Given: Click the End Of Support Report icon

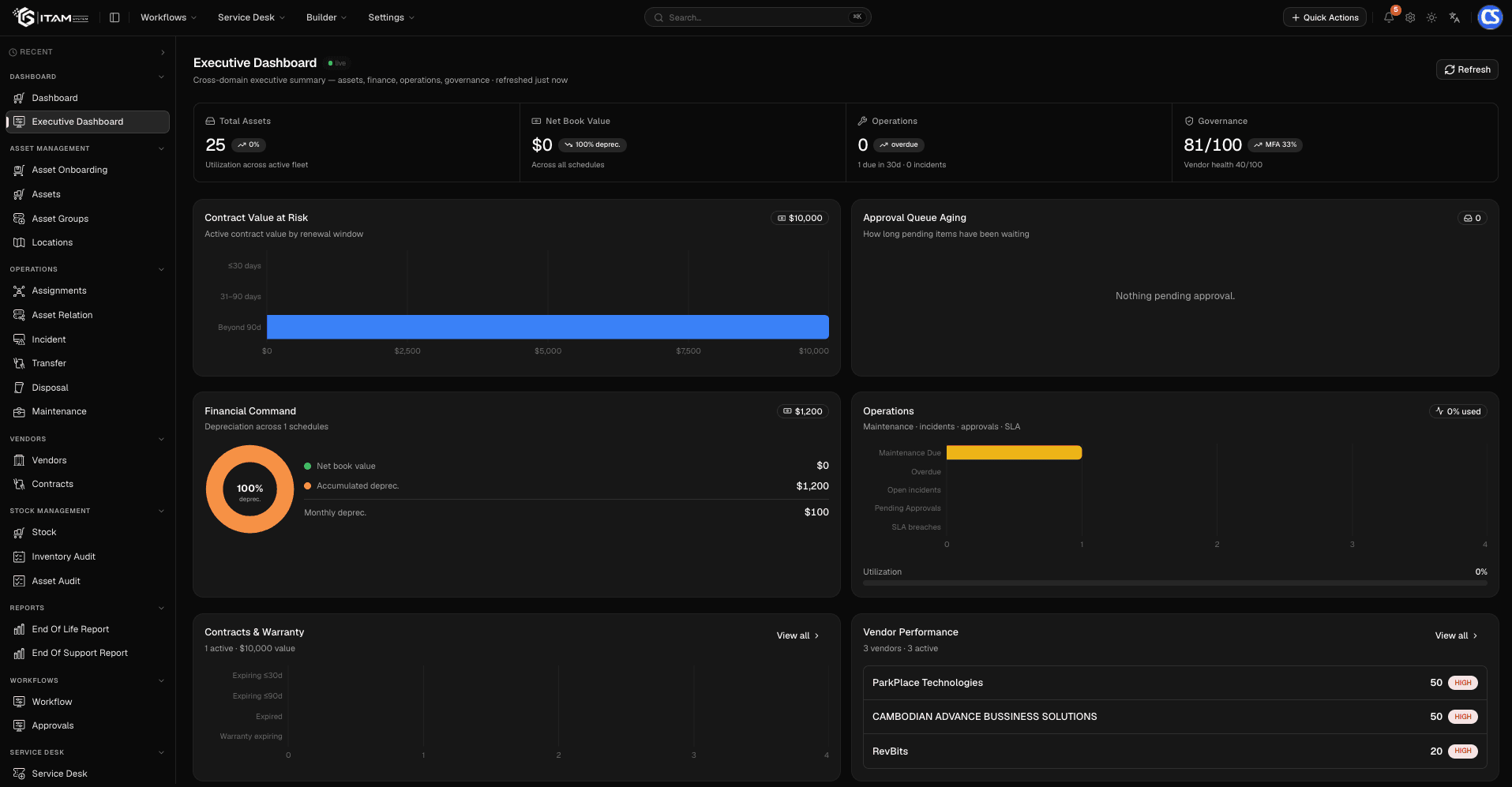Looking at the screenshot, I should click(19, 653).
